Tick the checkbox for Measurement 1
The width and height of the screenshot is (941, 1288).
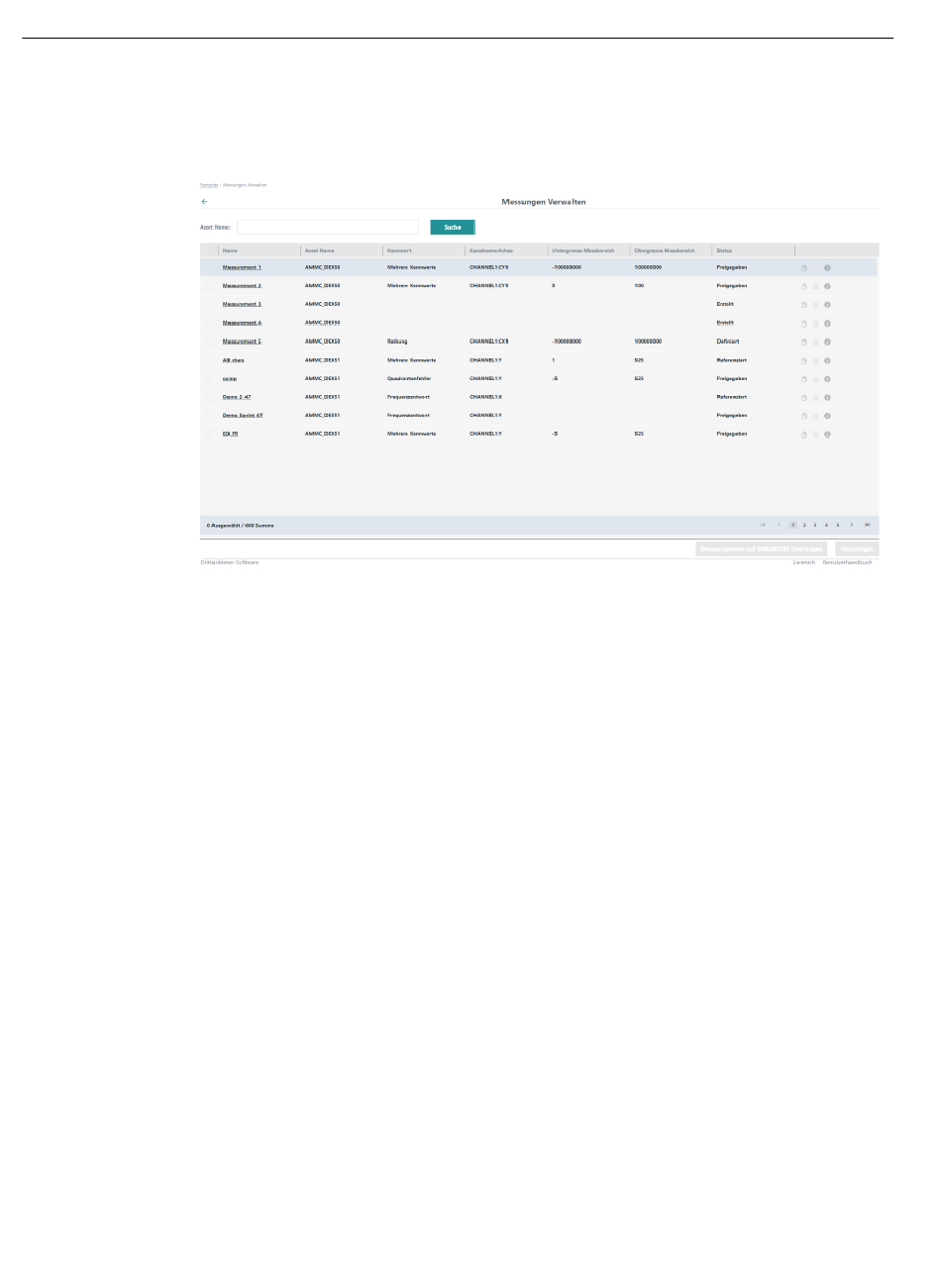coord(209,267)
